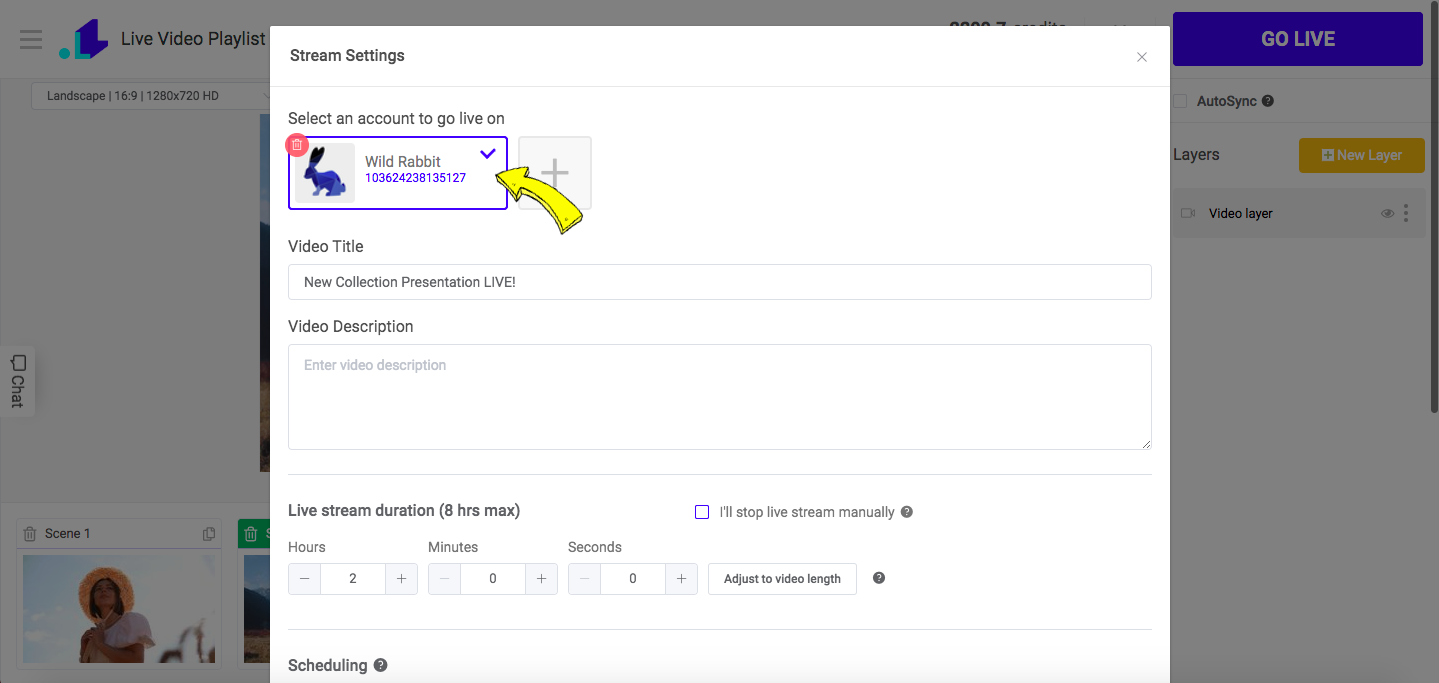Open help icon next to Adjust to video length

point(879,578)
